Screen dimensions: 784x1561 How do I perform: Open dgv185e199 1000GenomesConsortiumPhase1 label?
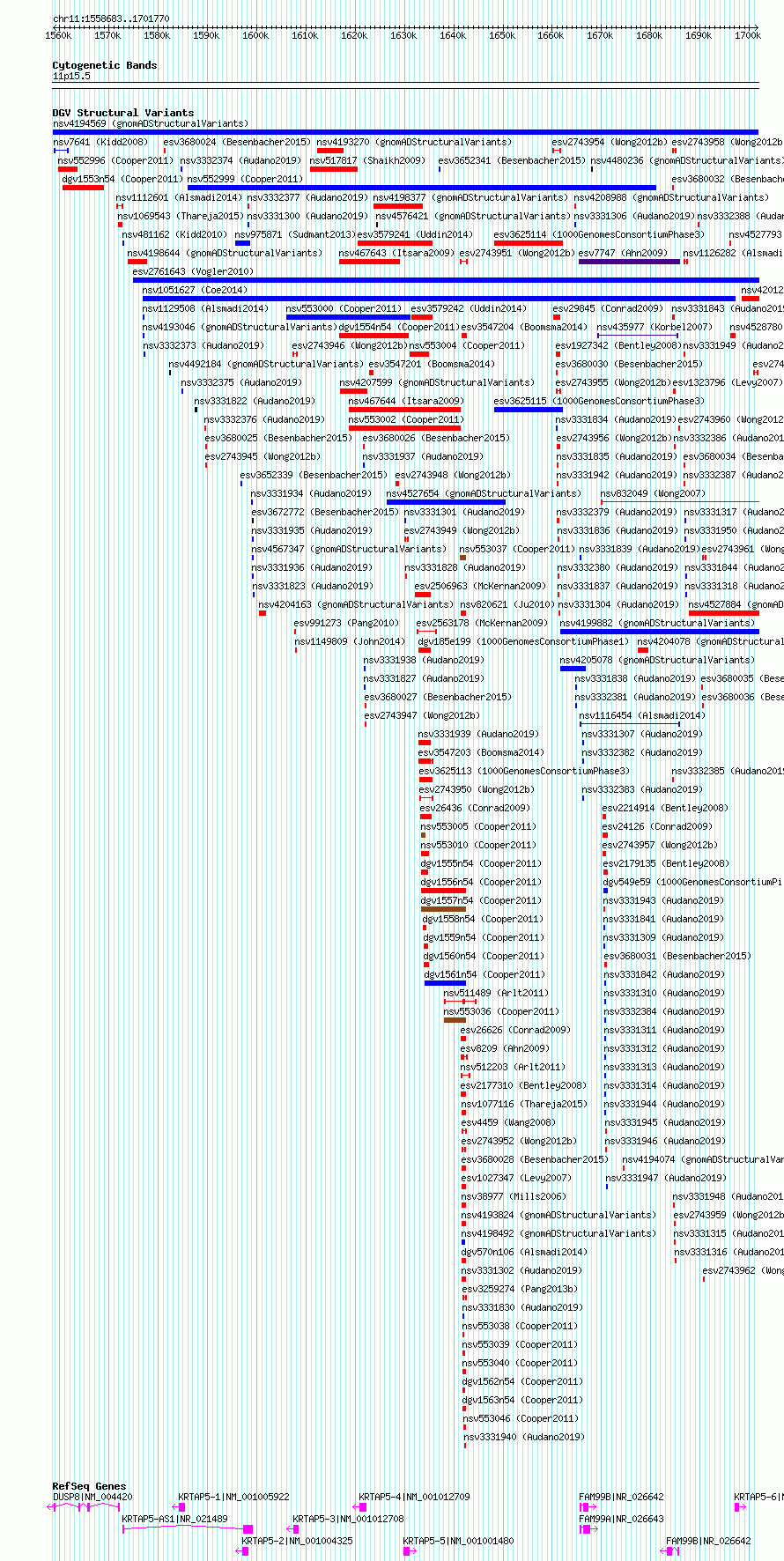[x=524, y=641]
